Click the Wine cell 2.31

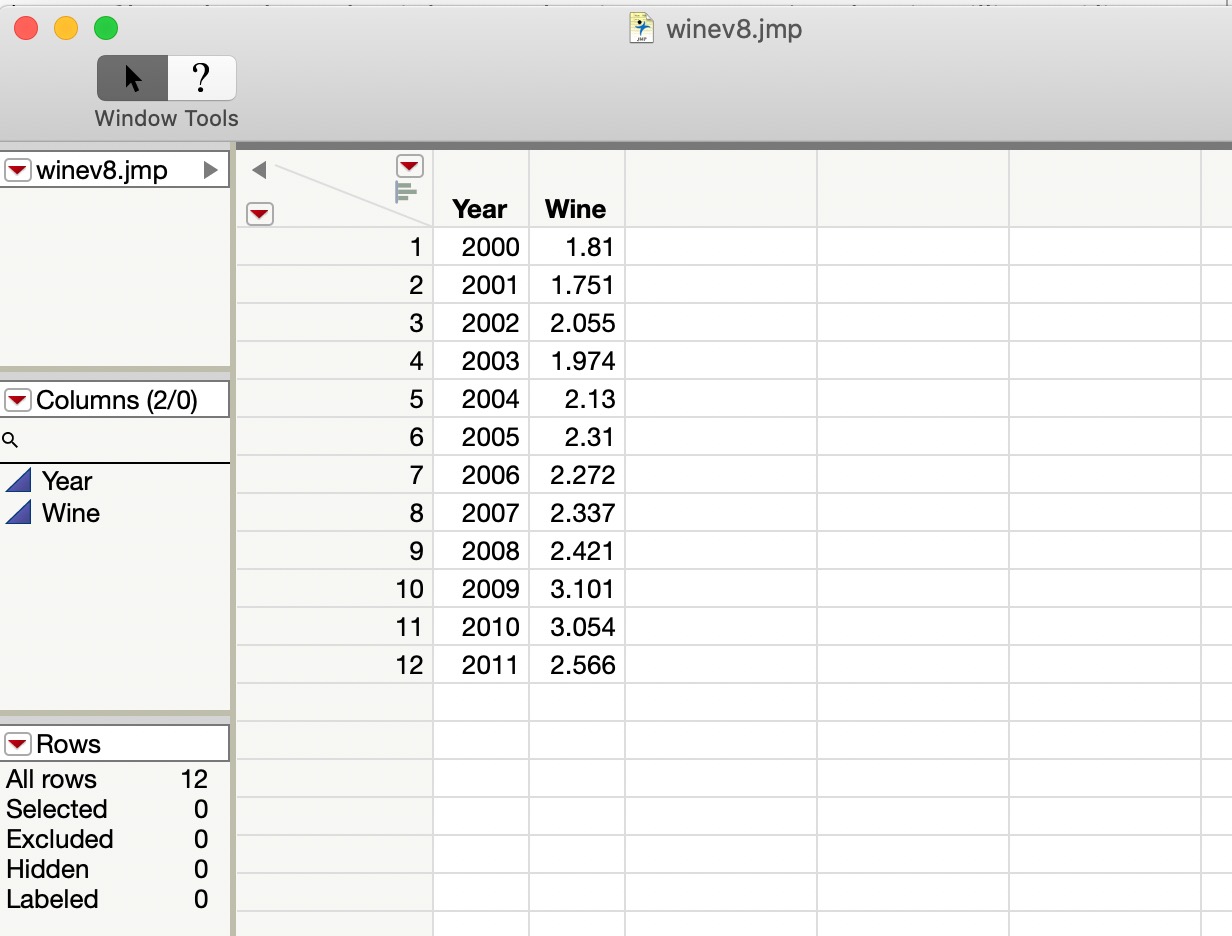point(577,437)
